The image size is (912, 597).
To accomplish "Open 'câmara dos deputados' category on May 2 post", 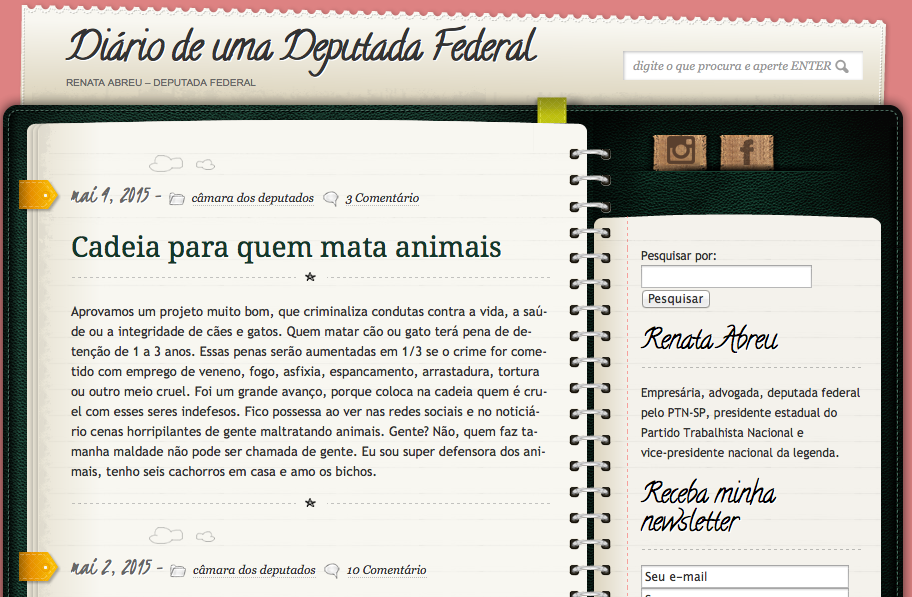I will [x=254, y=570].
